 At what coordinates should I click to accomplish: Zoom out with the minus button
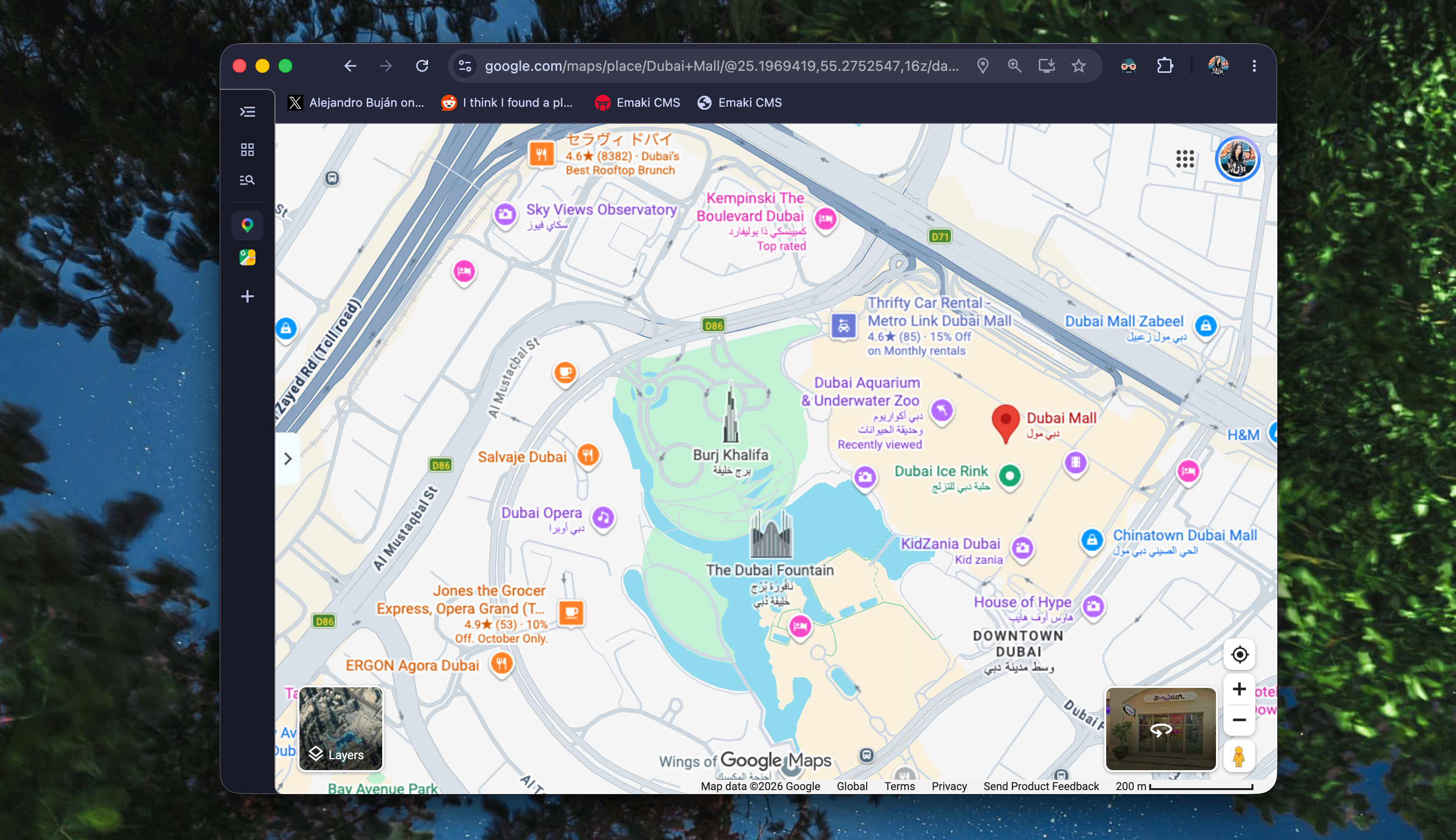point(1239,720)
